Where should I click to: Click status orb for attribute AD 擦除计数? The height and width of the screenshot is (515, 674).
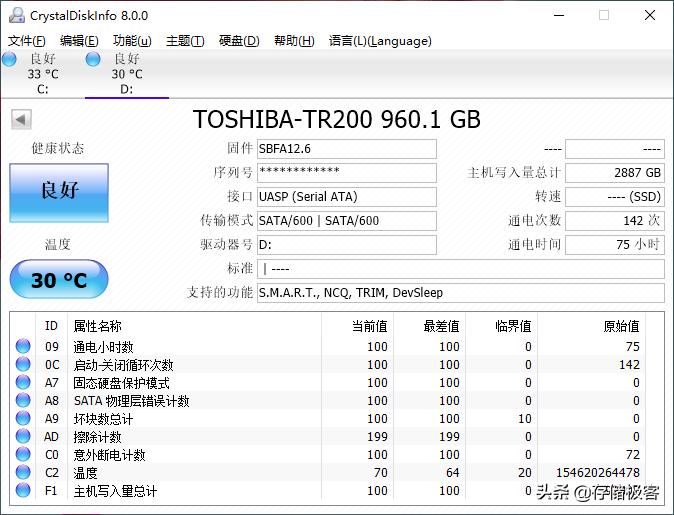[23, 436]
